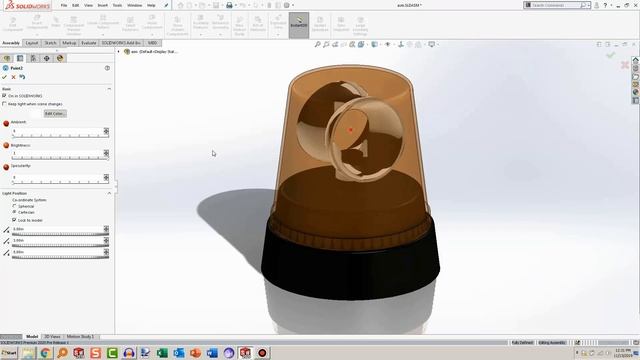
Task: Click the Zoom to Area view icon
Action: 326,44
